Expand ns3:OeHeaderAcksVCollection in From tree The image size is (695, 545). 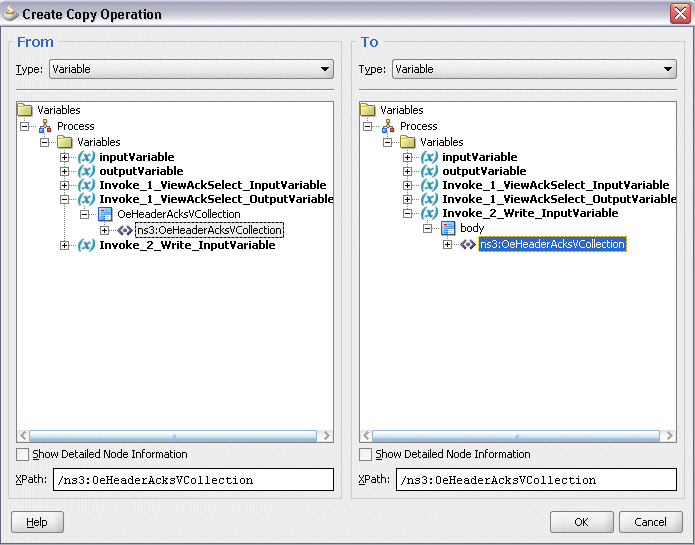[x=105, y=230]
